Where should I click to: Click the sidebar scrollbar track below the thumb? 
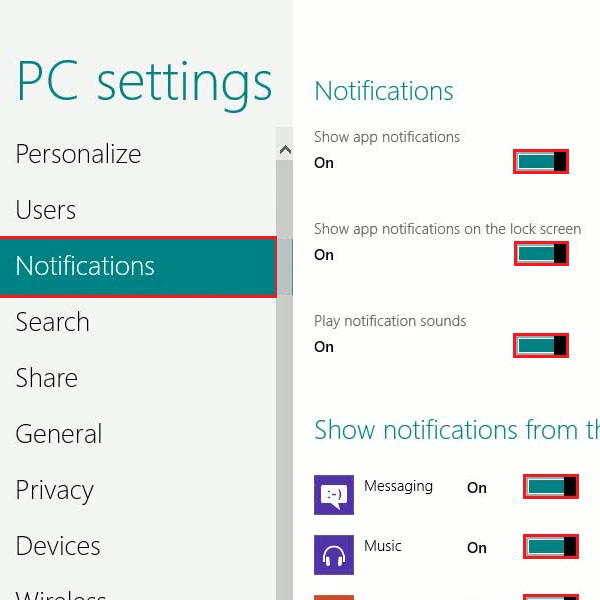pyautogui.click(x=284, y=448)
